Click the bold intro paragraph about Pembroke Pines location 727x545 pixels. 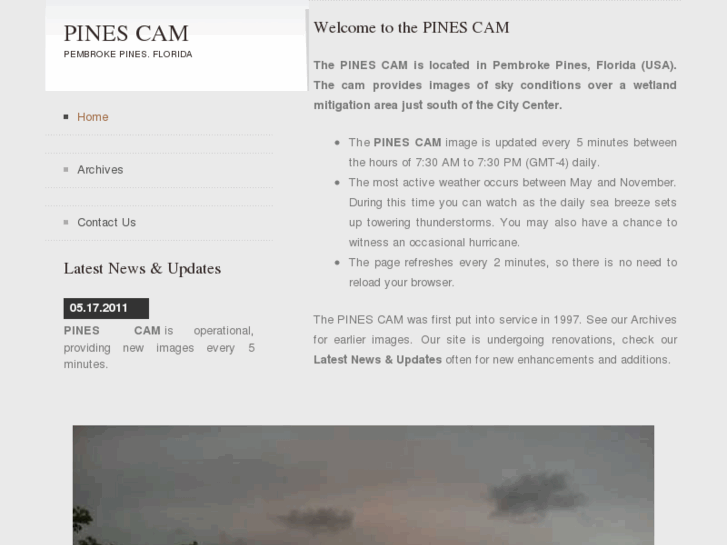(495, 85)
